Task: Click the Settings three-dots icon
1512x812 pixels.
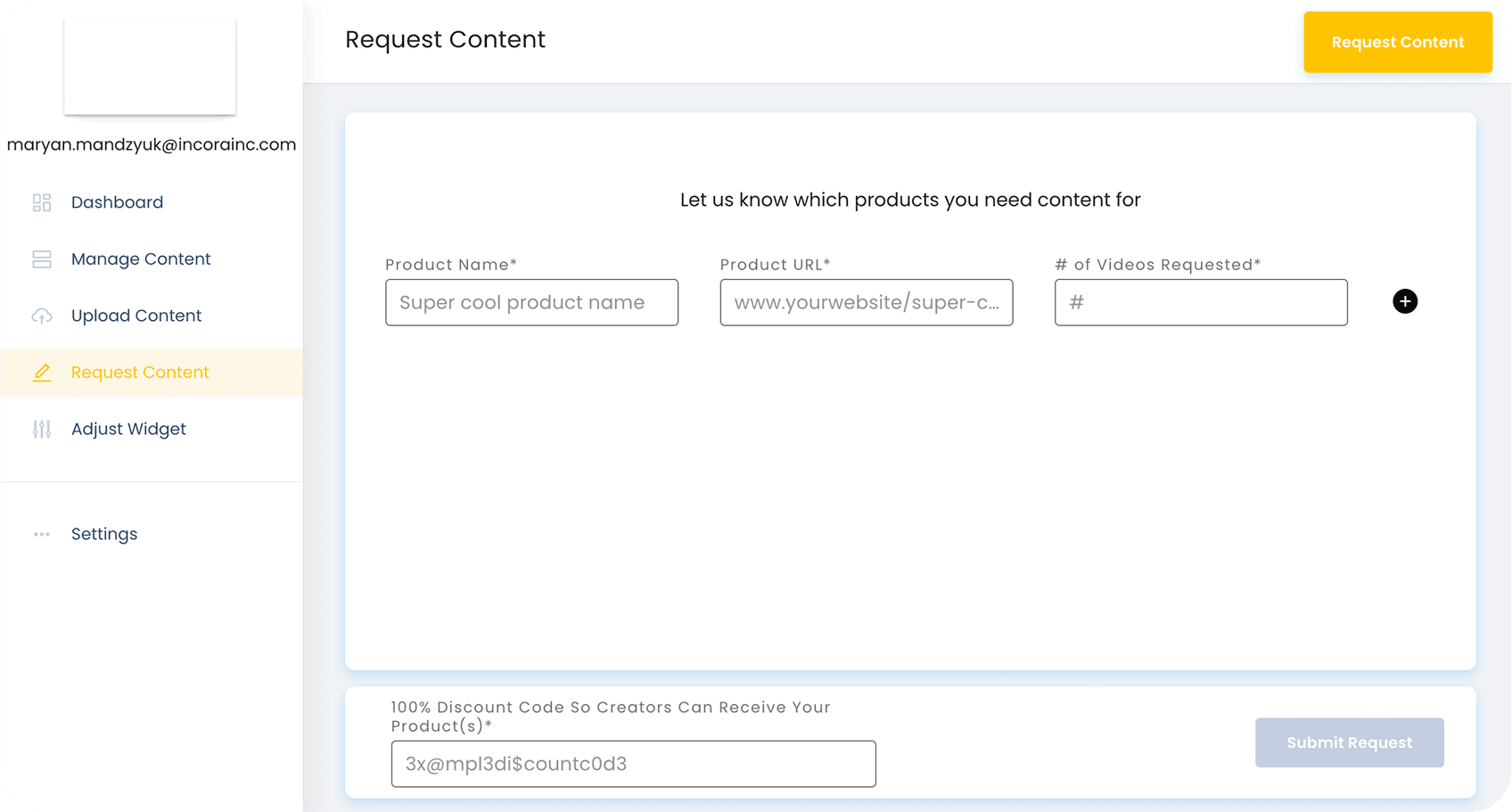Action: [42, 535]
